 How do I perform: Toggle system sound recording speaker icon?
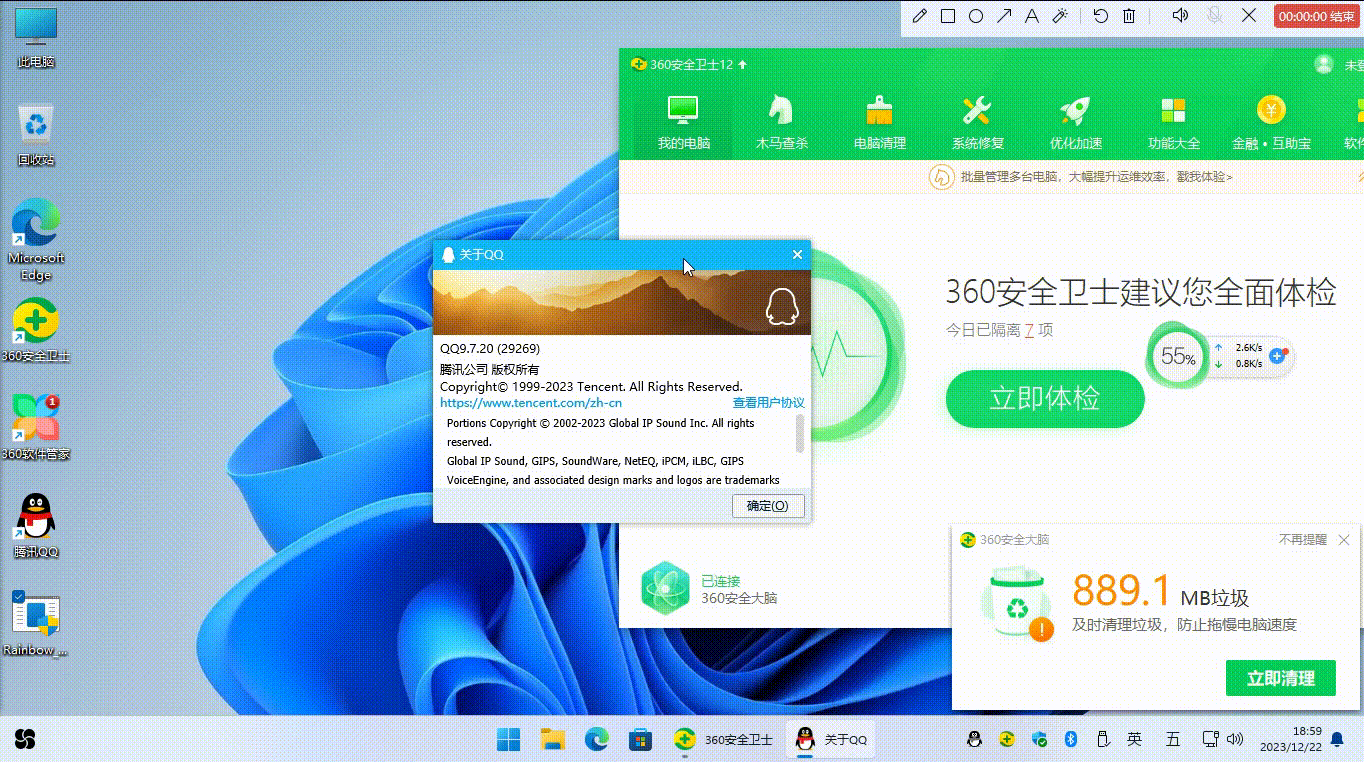[1180, 15]
